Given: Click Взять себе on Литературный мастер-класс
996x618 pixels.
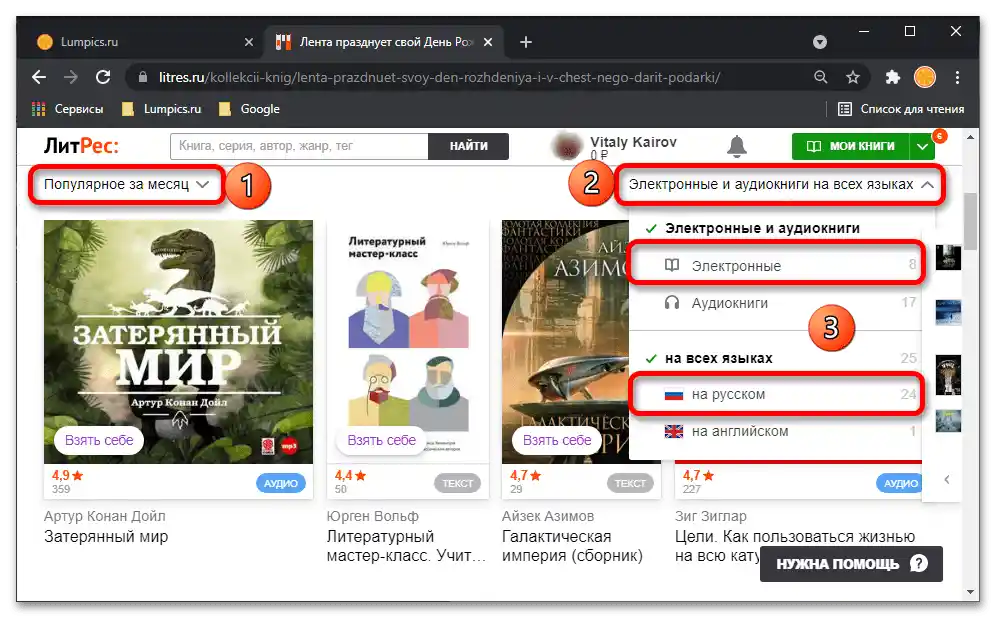Looking at the screenshot, I should 381,440.
